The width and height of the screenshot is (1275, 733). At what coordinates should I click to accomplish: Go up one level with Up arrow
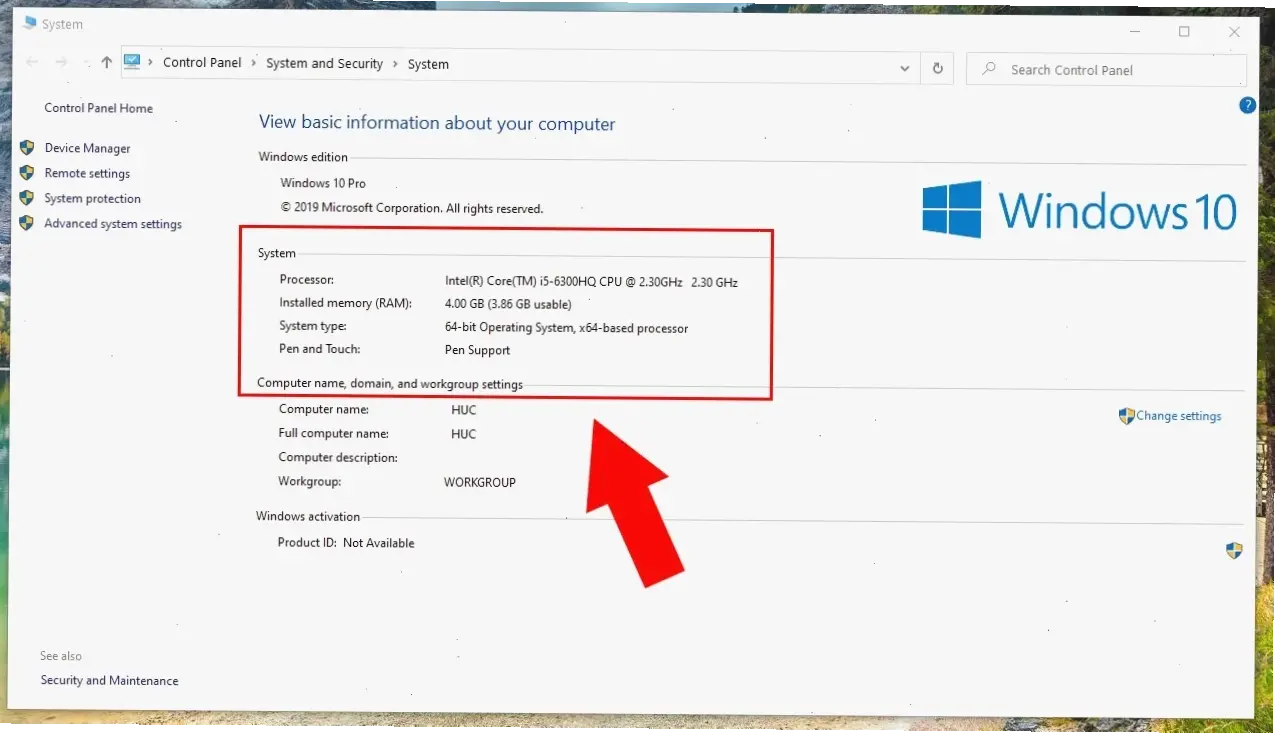(106, 62)
